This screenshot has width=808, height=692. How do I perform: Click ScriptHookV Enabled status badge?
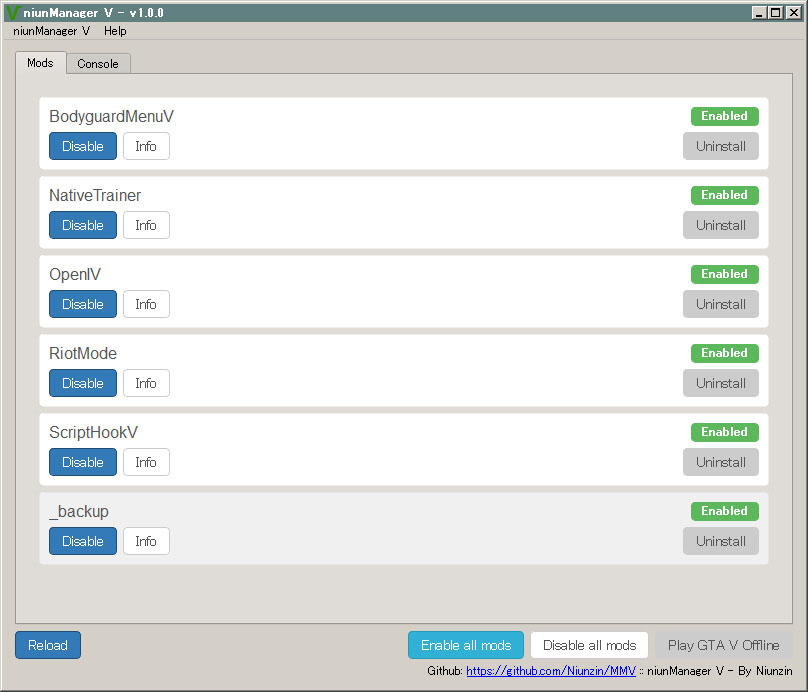pos(725,432)
